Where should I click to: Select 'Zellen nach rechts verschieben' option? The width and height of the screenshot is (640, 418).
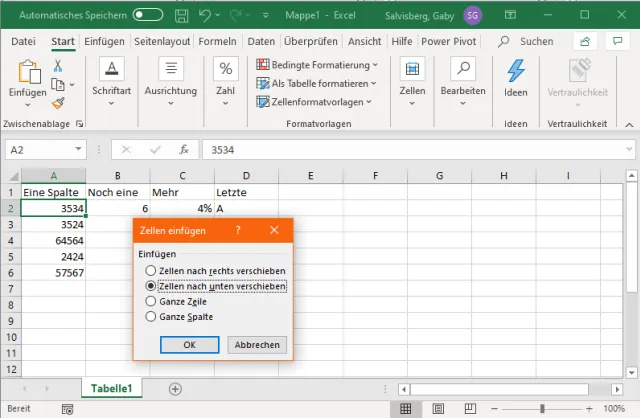151,271
